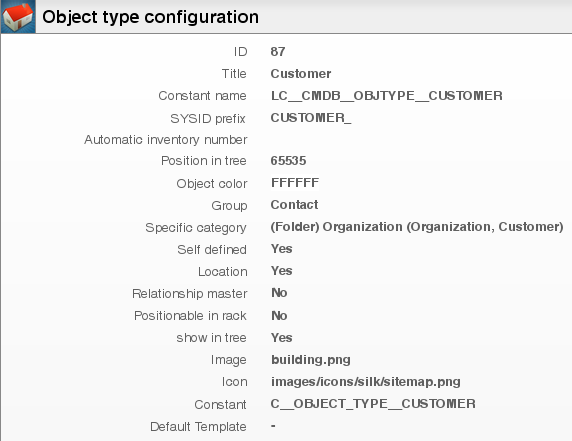Click the Positionable in rack No value

(x=279, y=316)
